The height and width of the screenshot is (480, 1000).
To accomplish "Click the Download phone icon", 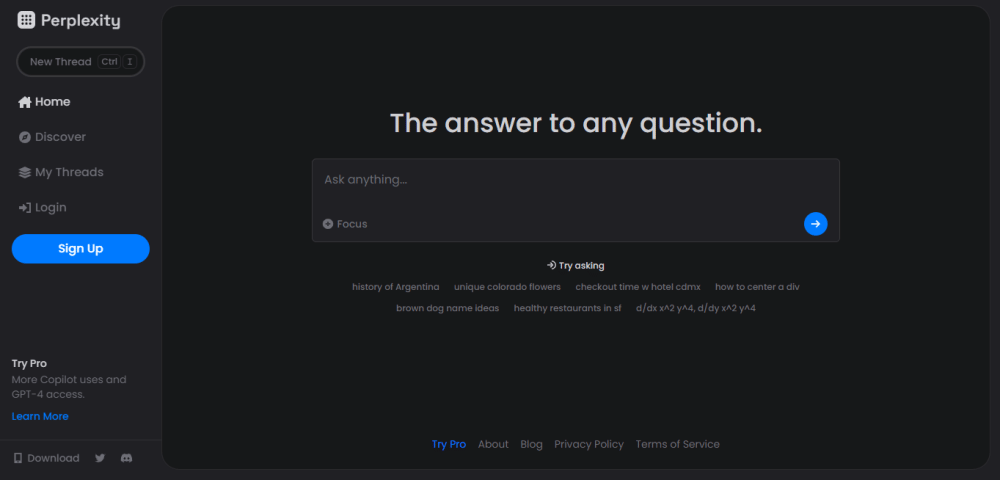I will tap(18, 458).
